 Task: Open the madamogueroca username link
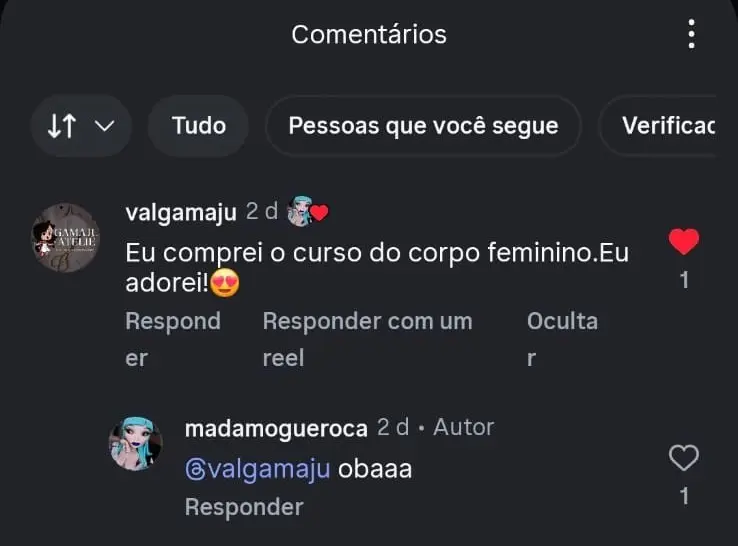[x=276, y=428]
